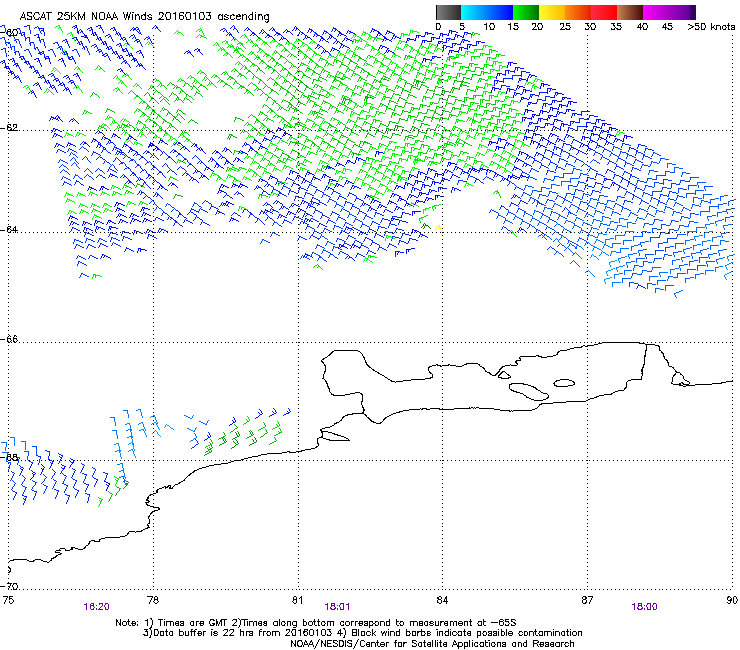This screenshot has height=650, width=740.
Task: Select the '84' longitude axis label
Action: point(442,600)
